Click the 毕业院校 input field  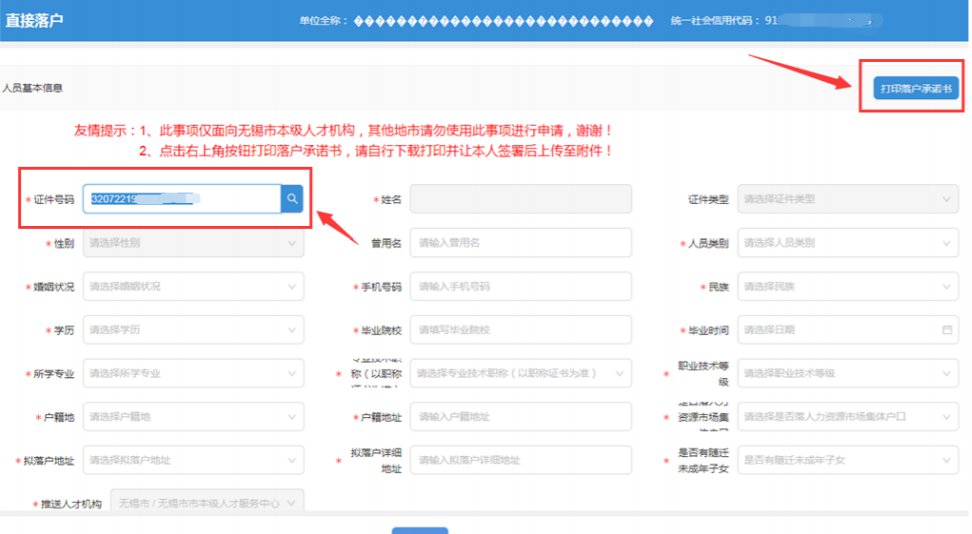click(520, 329)
